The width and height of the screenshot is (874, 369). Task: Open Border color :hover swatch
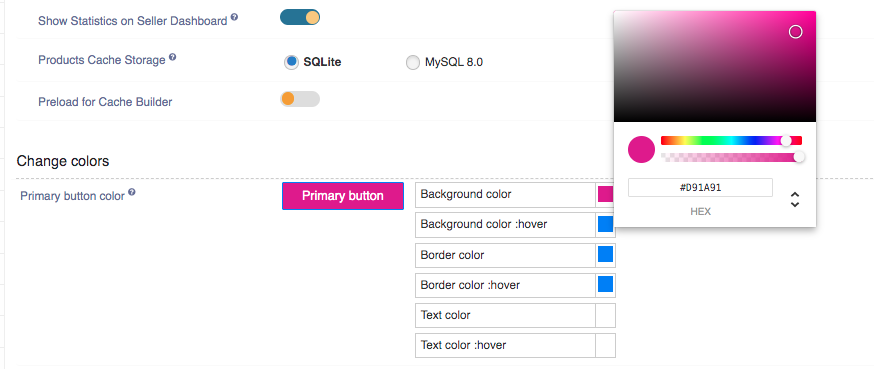(x=605, y=285)
